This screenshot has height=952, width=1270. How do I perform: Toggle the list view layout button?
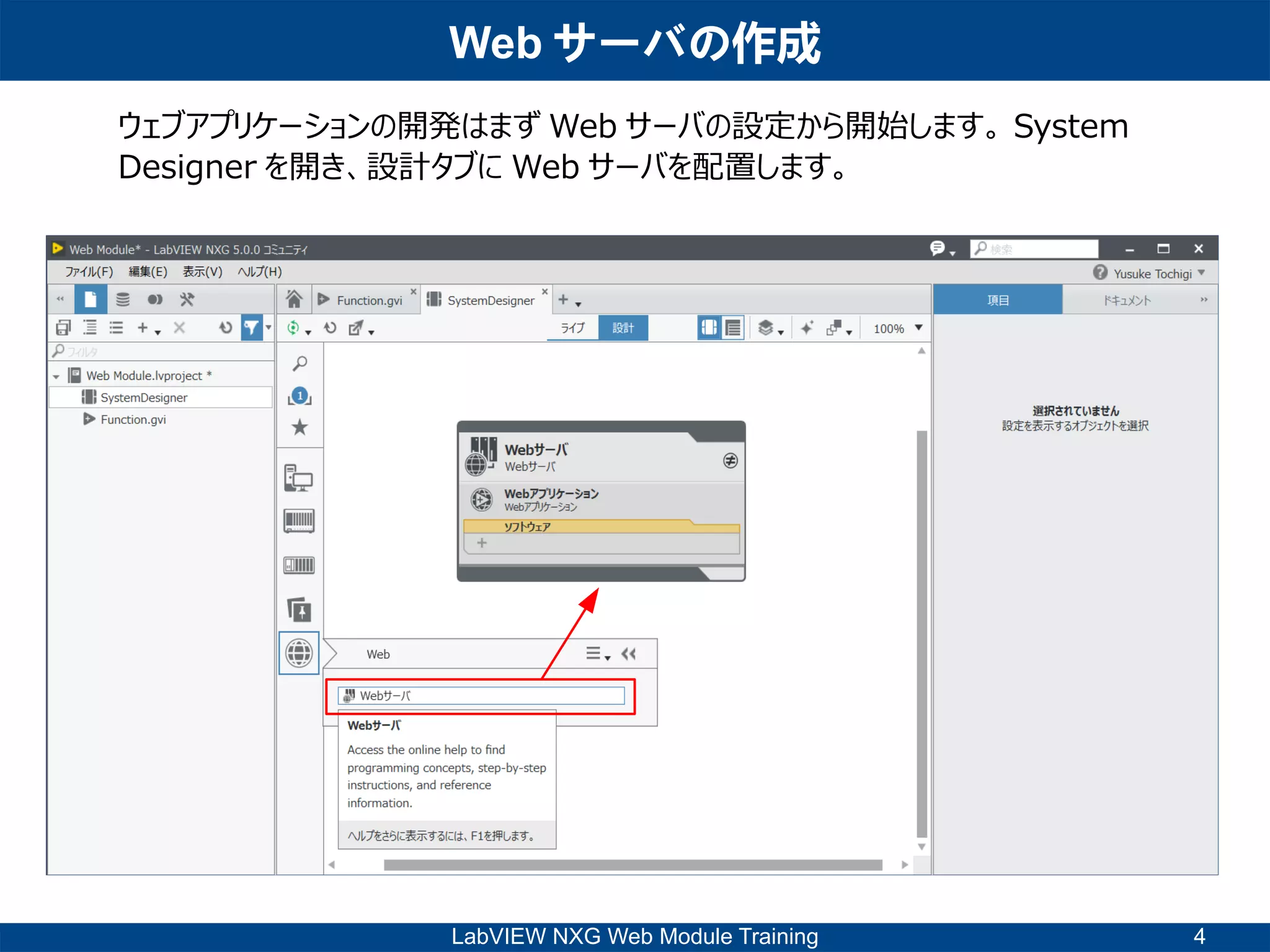733,328
